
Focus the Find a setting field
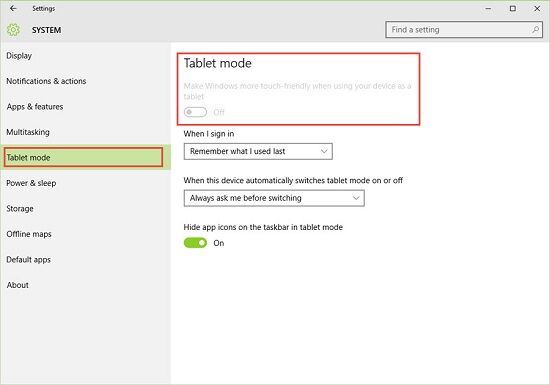464,30
